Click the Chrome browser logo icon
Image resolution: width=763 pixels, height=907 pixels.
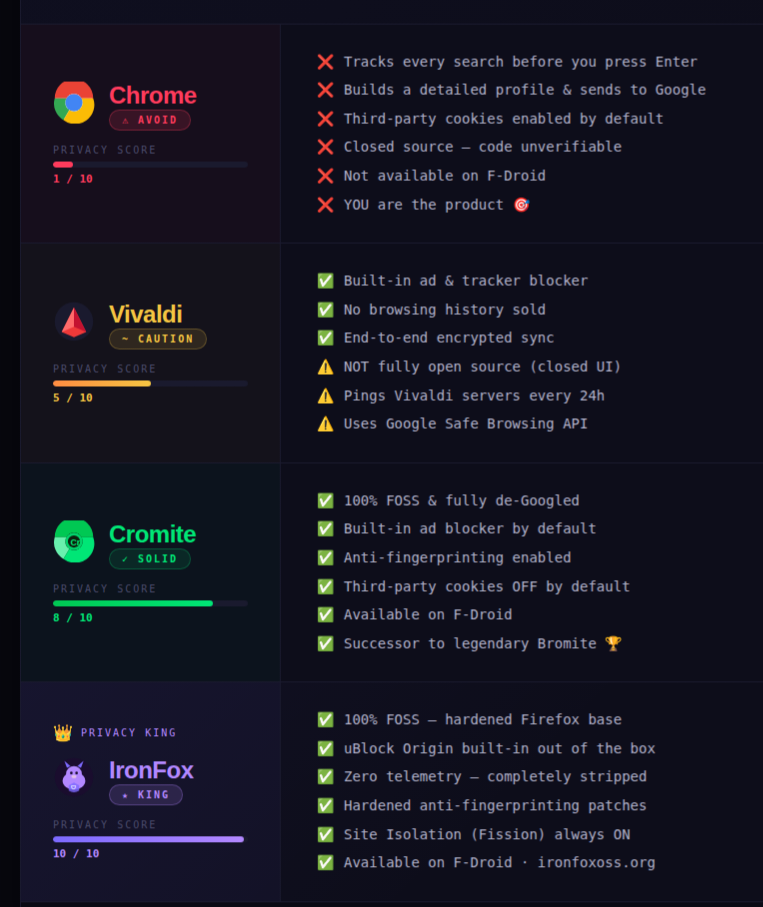click(x=74, y=102)
